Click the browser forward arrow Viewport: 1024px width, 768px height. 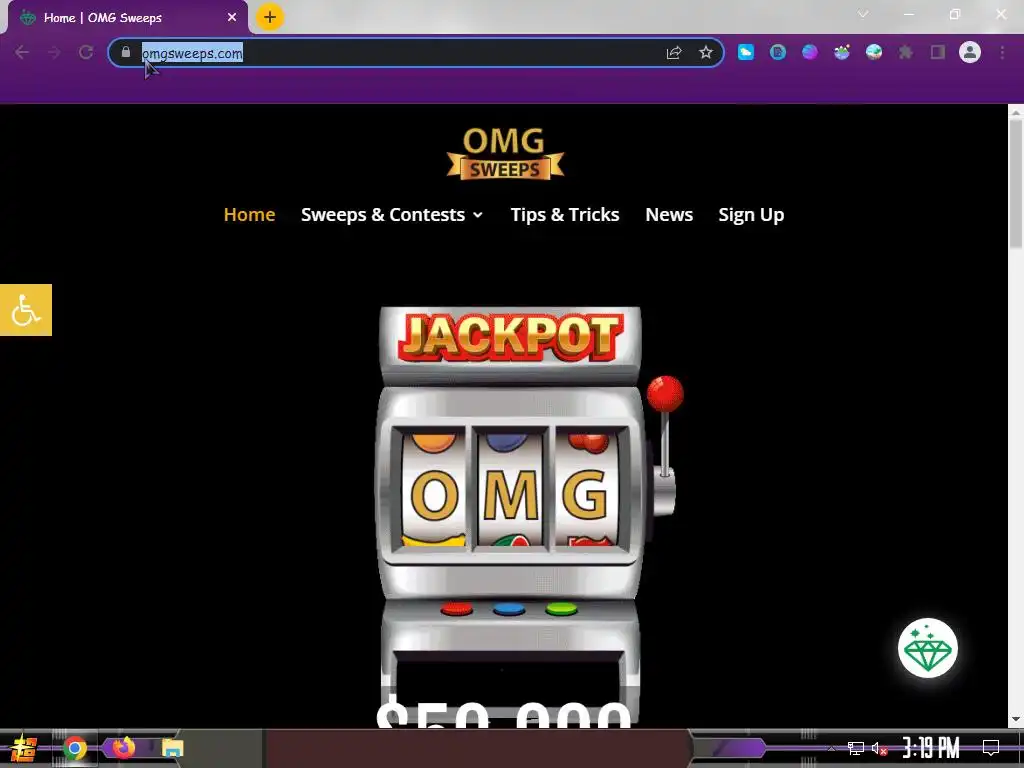tap(54, 52)
